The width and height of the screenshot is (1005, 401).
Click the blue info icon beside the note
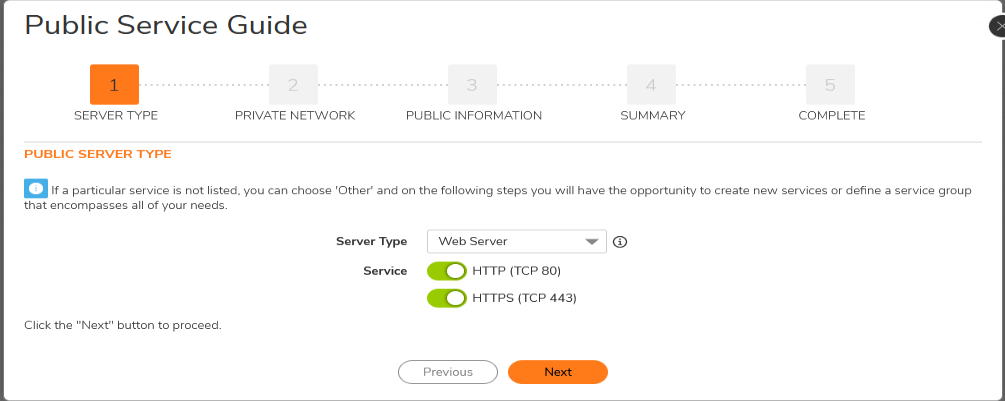coord(36,189)
